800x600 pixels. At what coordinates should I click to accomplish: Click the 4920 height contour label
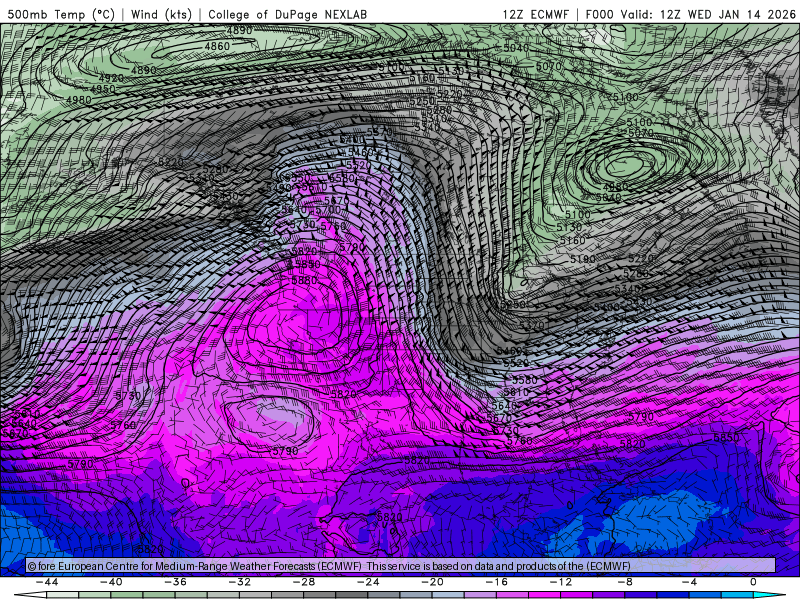pyautogui.click(x=111, y=79)
